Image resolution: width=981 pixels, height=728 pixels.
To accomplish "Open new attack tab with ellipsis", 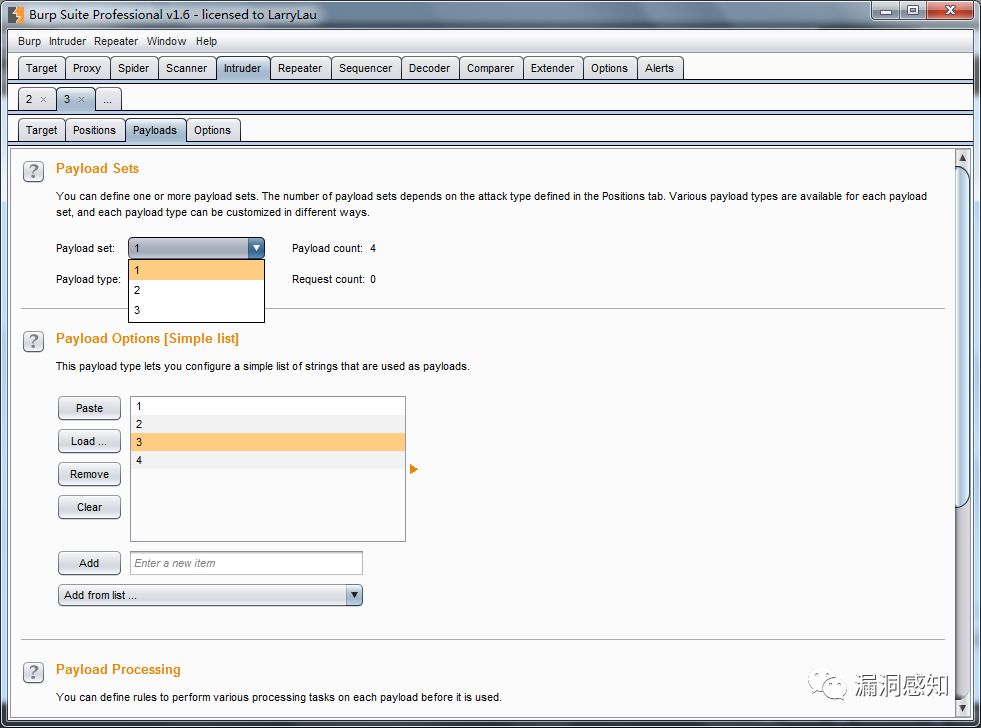I will 108,99.
